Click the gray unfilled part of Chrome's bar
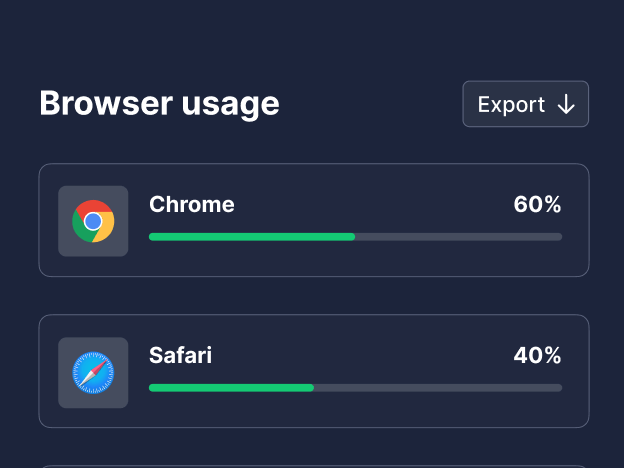 pyautogui.click(x=458, y=237)
